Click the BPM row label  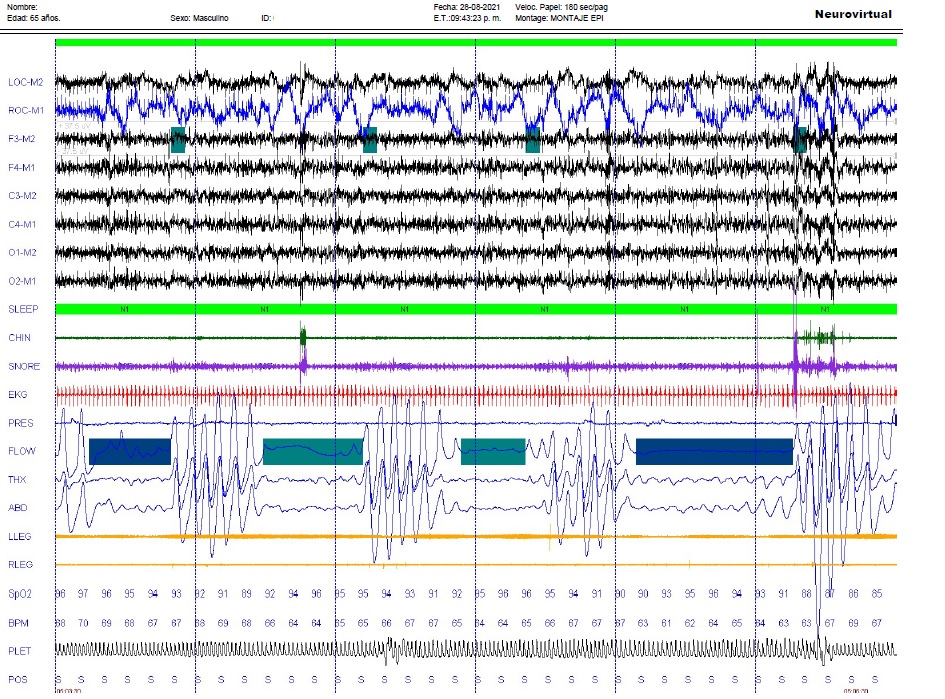(x=18, y=623)
